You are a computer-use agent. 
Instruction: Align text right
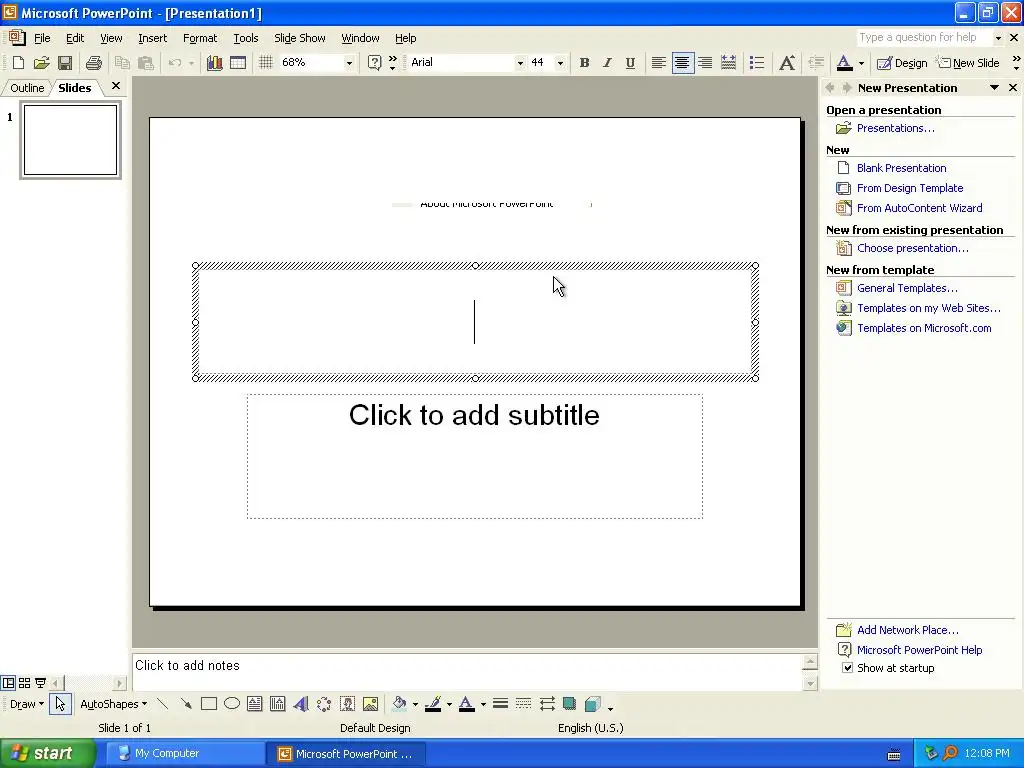[705, 63]
